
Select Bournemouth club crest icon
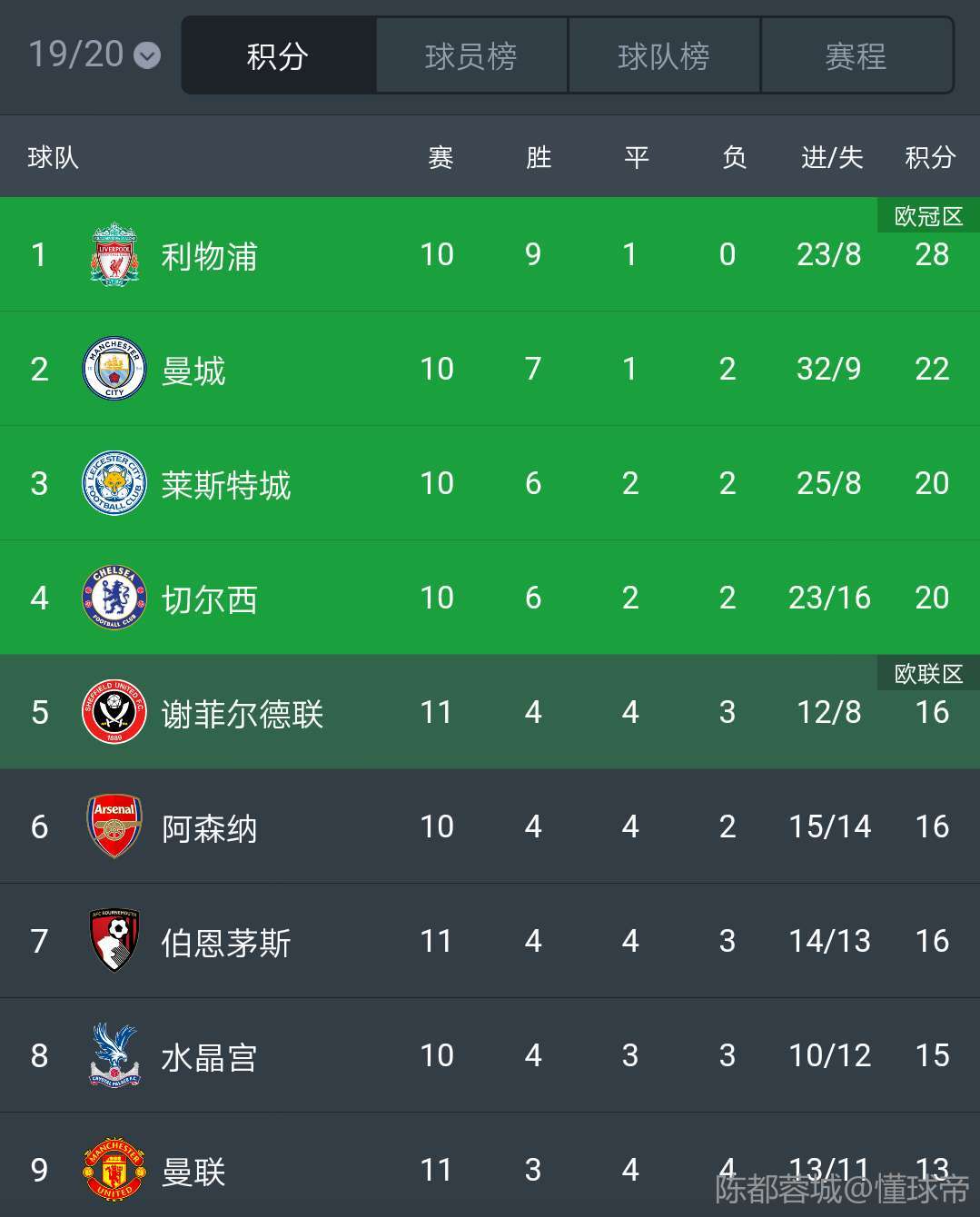[114, 941]
